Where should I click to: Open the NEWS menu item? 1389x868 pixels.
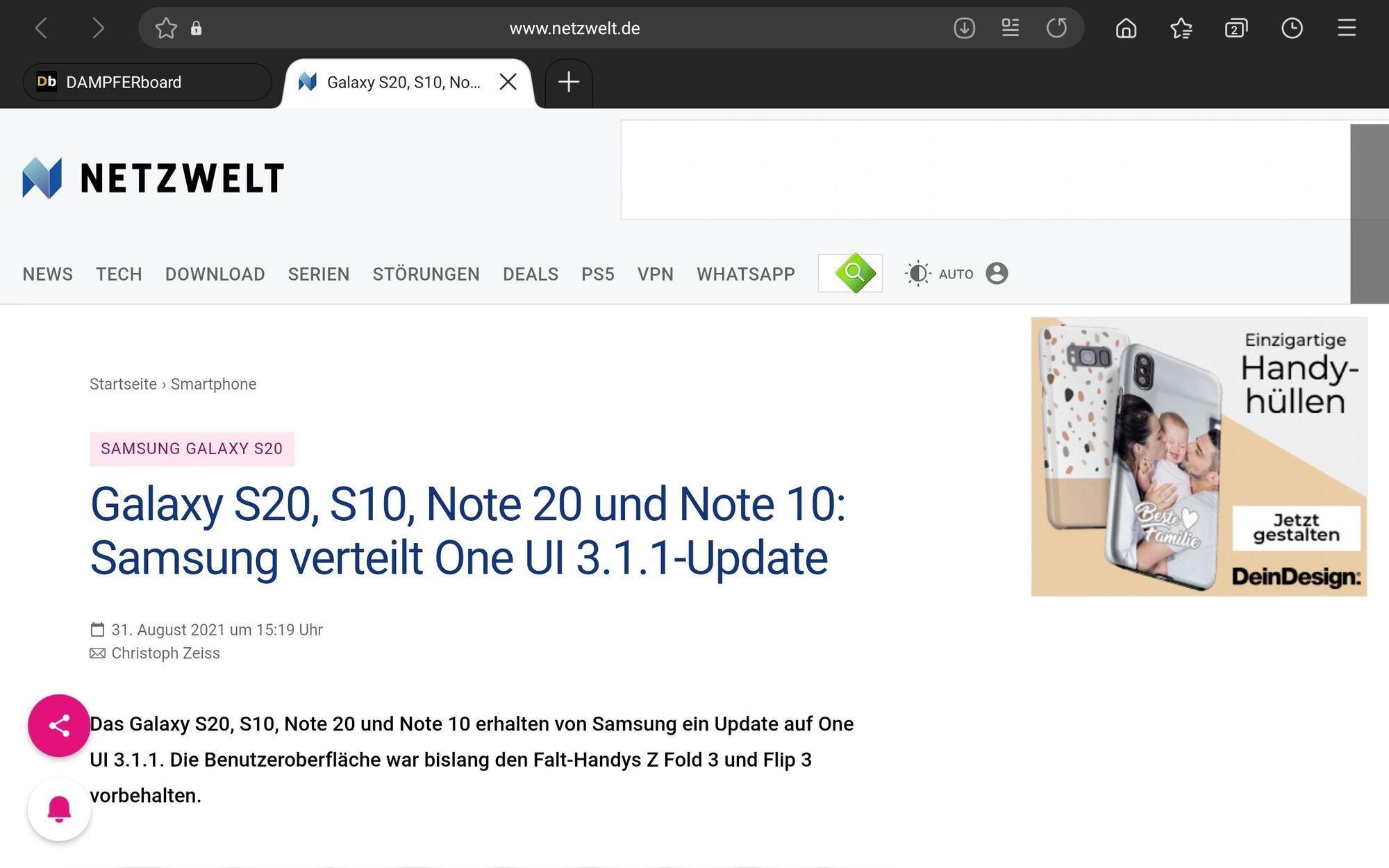click(48, 274)
